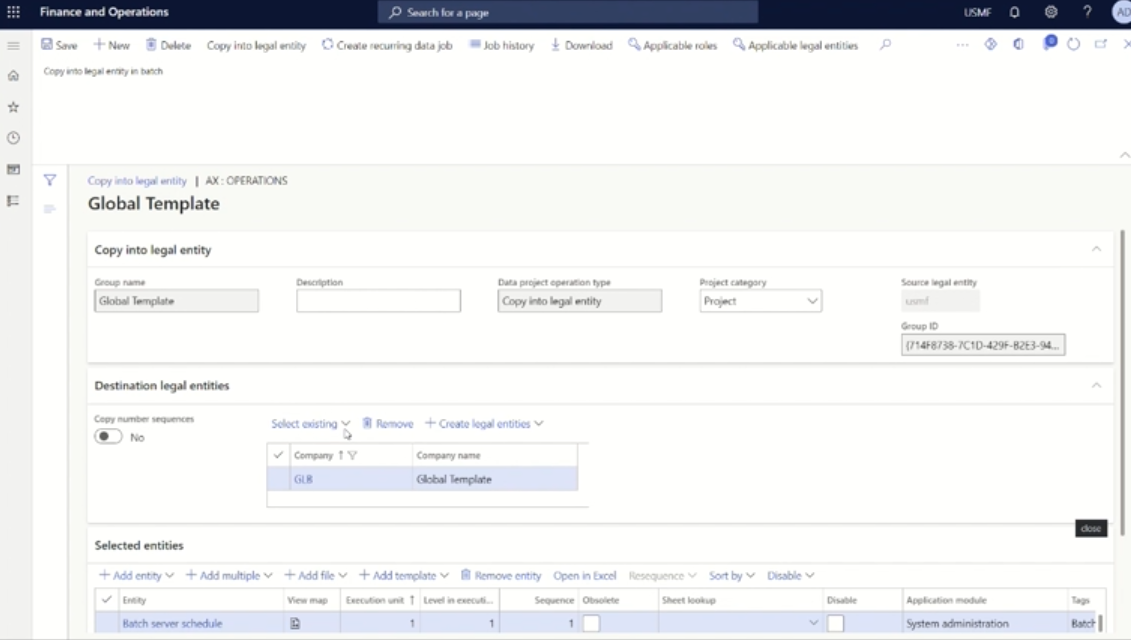Screen dimensions: 1131x640
Task: Open the Home icon in left sidebar
Action: click(x=13, y=76)
